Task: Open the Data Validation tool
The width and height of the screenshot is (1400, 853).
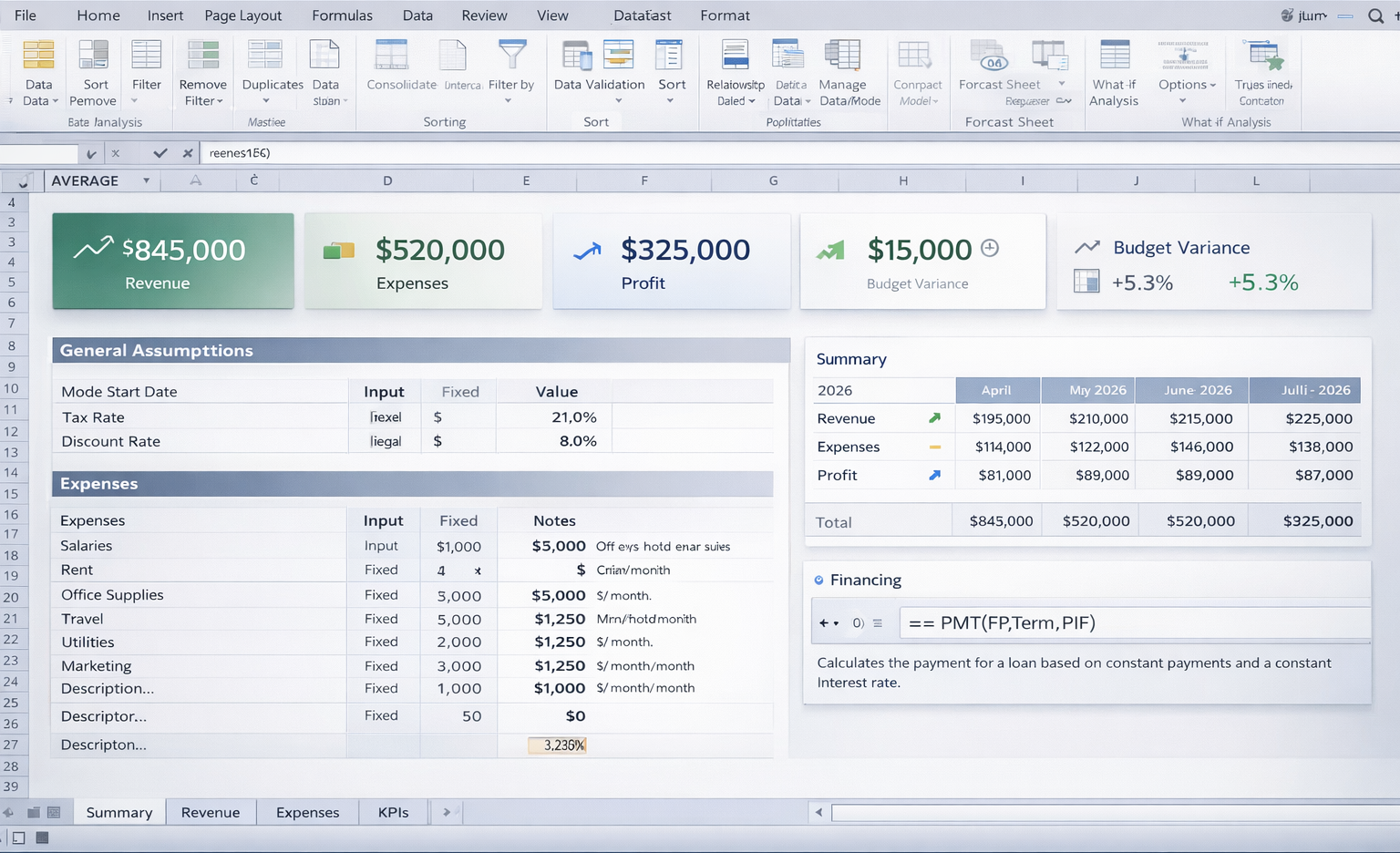Action: click(598, 68)
